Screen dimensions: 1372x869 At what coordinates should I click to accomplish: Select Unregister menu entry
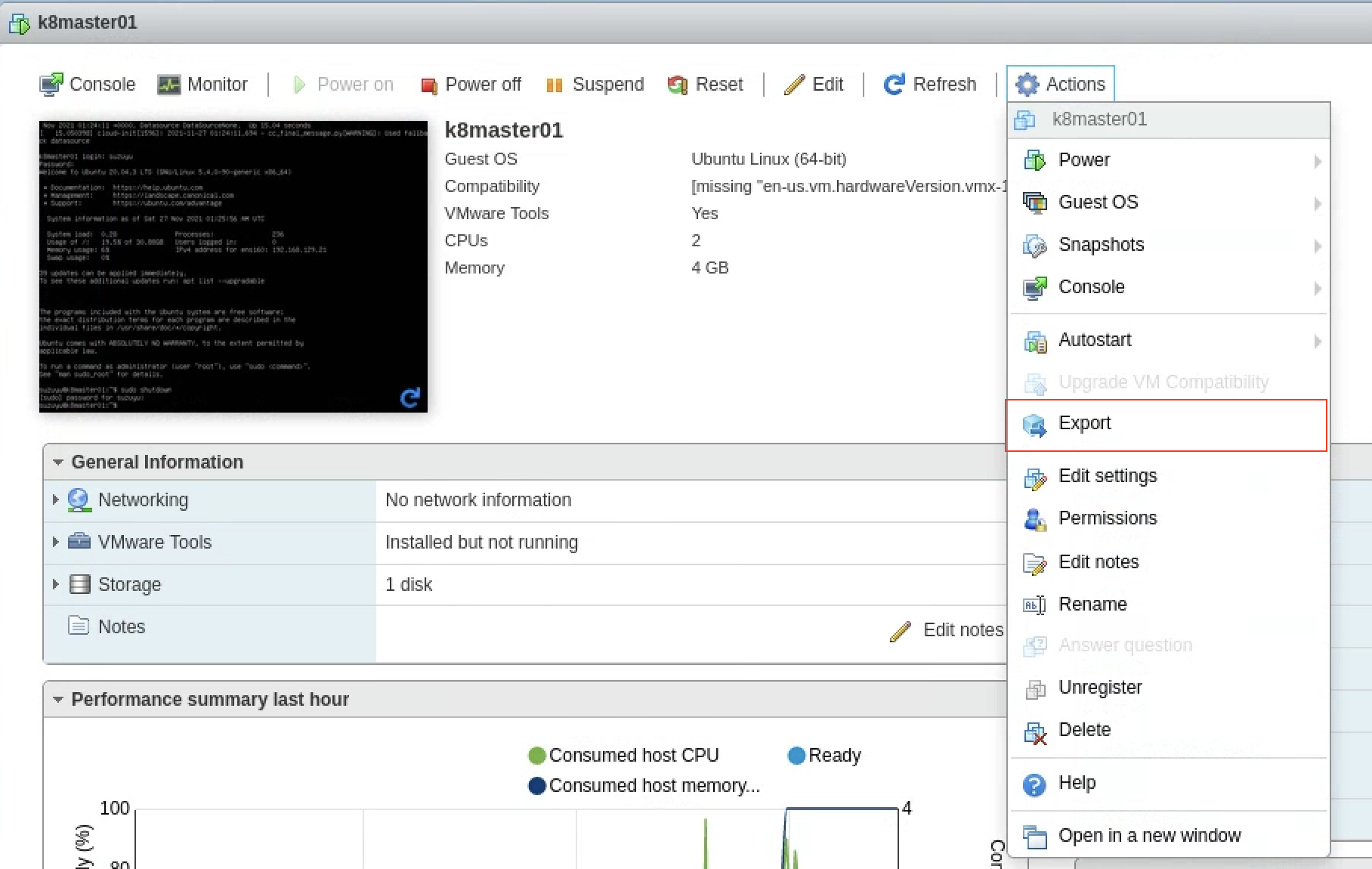[1169, 688]
